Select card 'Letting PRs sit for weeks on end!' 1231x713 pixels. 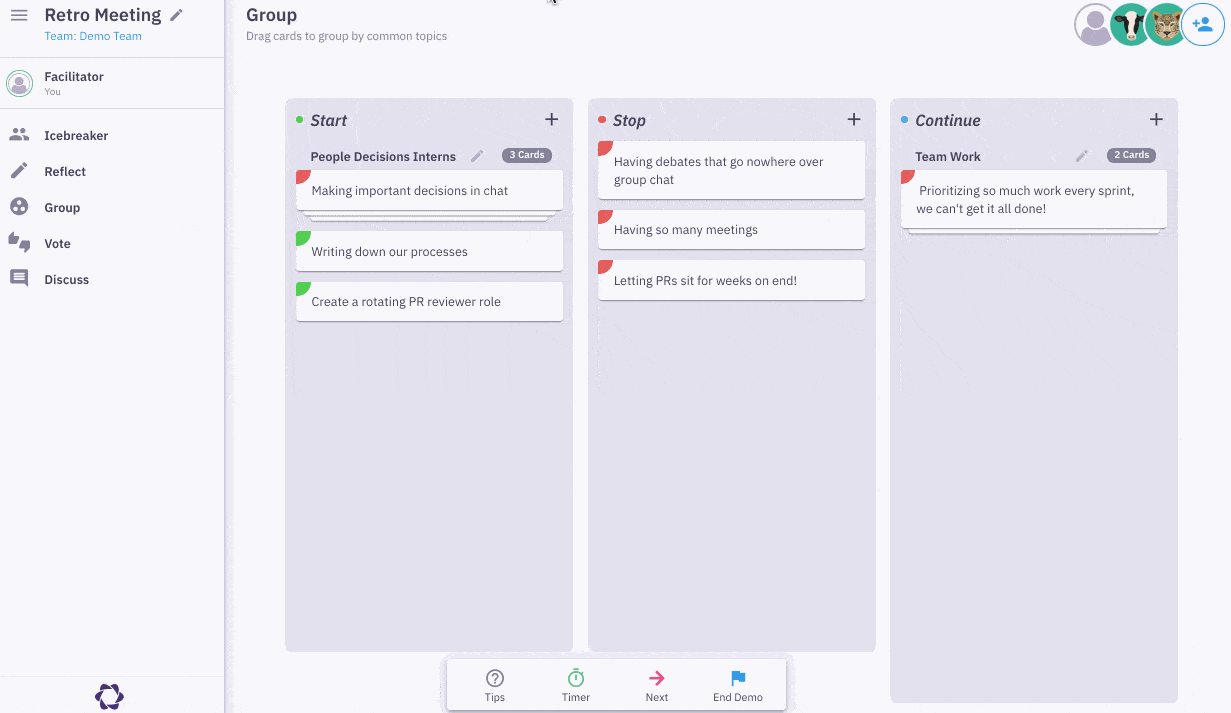point(731,280)
